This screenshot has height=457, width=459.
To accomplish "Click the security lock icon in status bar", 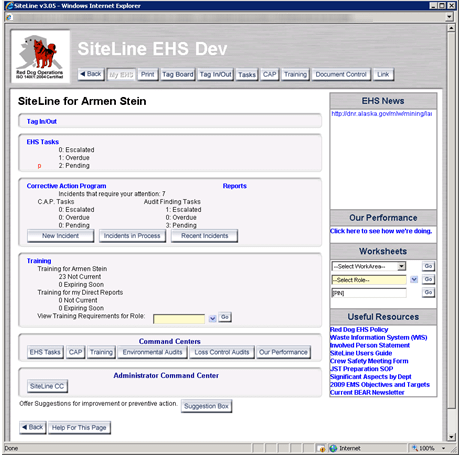I will coord(321,448).
